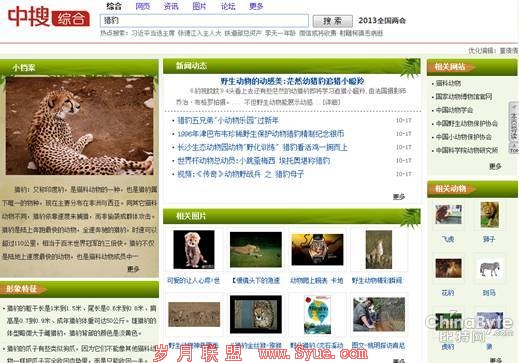Open the 飞虎 animal thumbnail
Viewport: 519px width, 363px height.
pos(448,214)
